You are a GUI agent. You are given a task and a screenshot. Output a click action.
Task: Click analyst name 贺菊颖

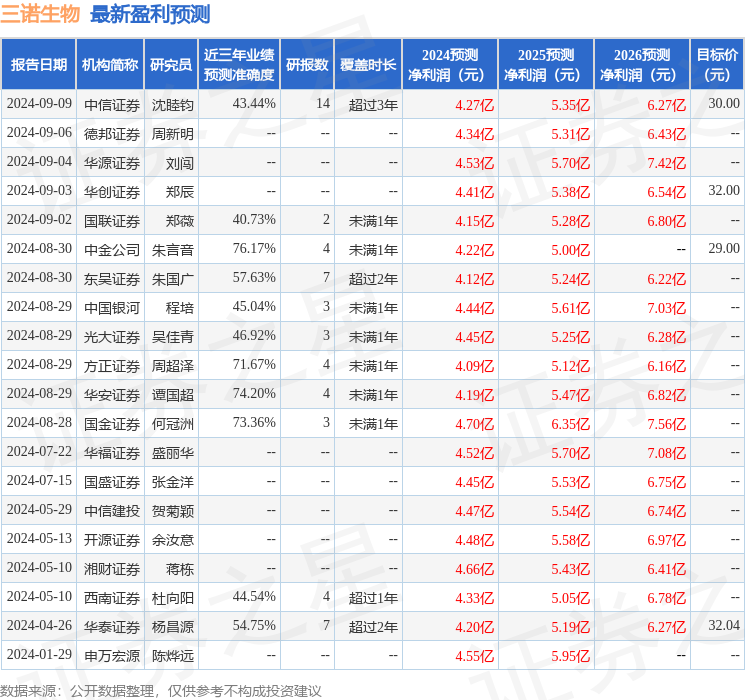coord(172,511)
